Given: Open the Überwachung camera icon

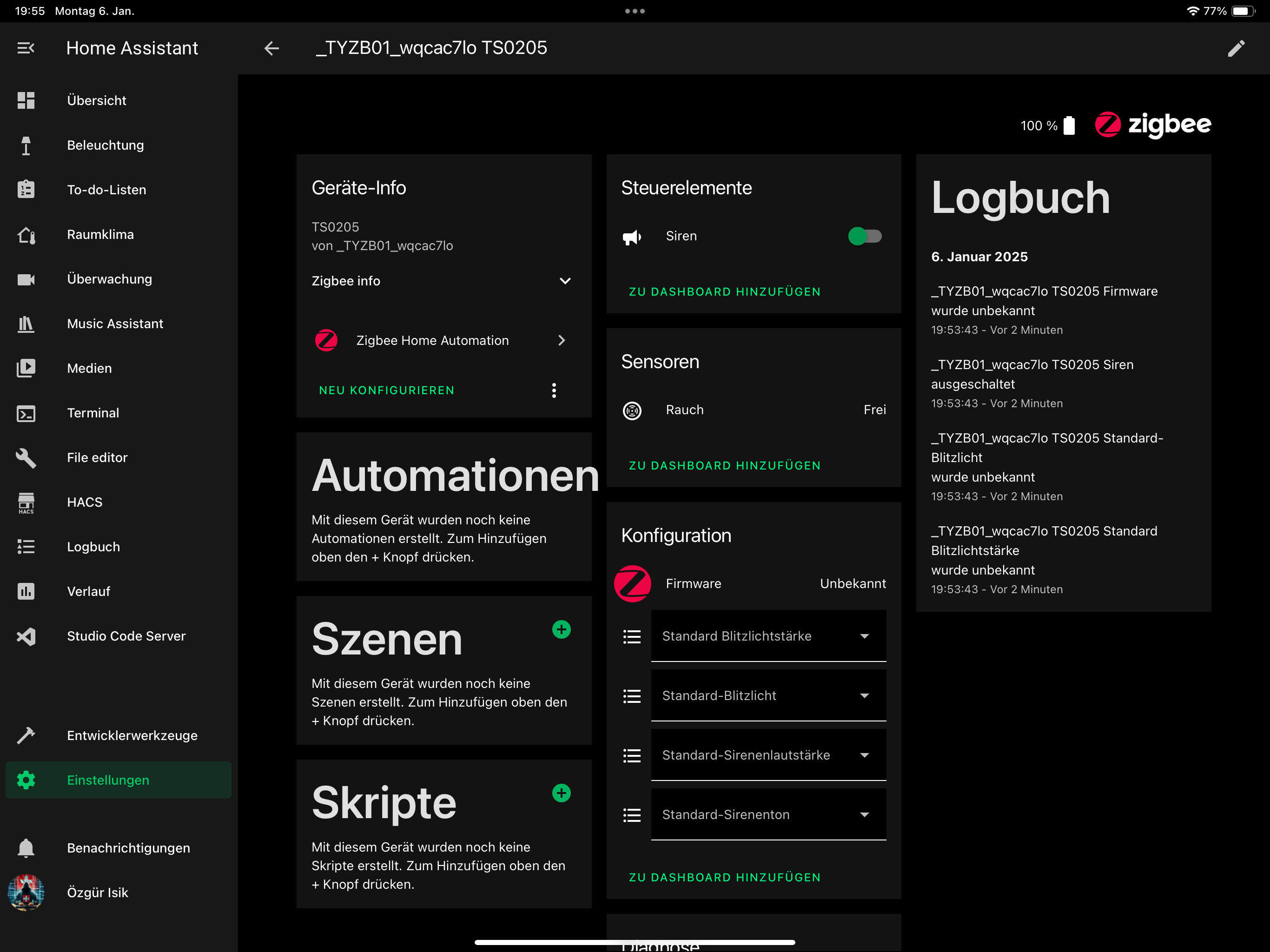Looking at the screenshot, I should 26,279.
